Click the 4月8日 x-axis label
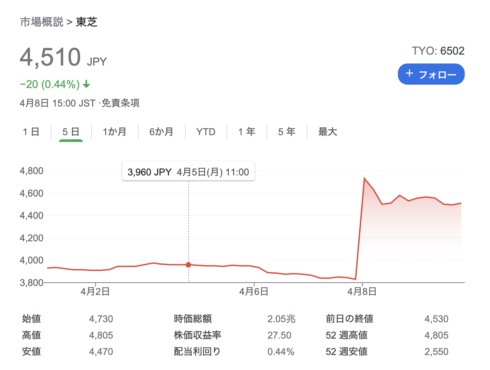 point(362,292)
